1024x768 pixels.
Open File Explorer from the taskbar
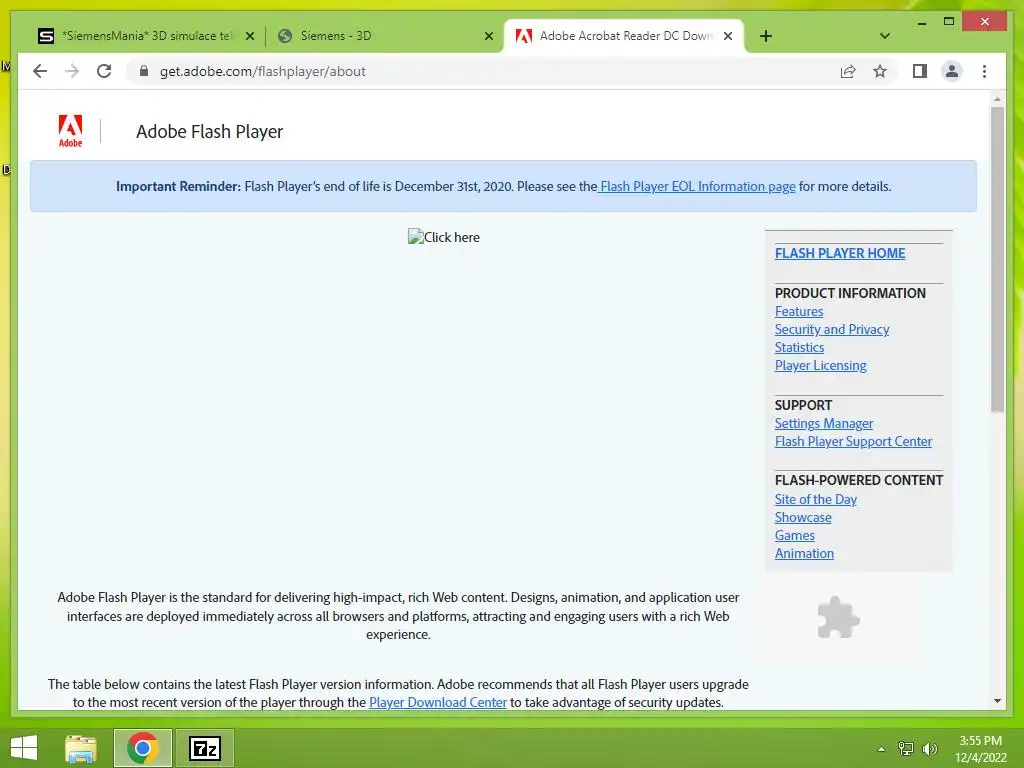pos(81,748)
